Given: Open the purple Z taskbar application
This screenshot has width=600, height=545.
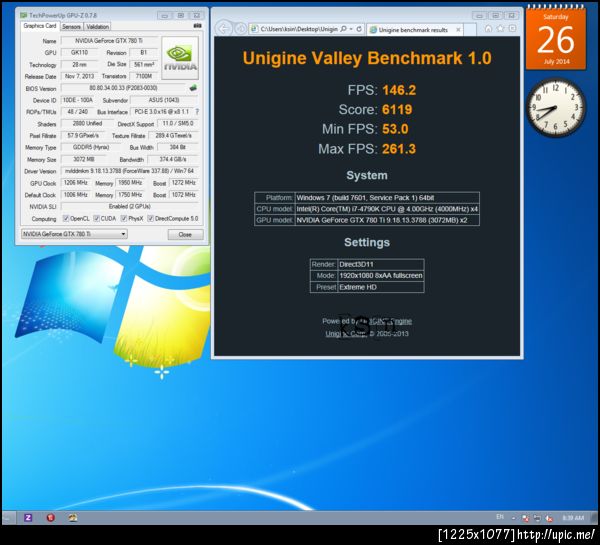Looking at the screenshot, I should 28,517.
